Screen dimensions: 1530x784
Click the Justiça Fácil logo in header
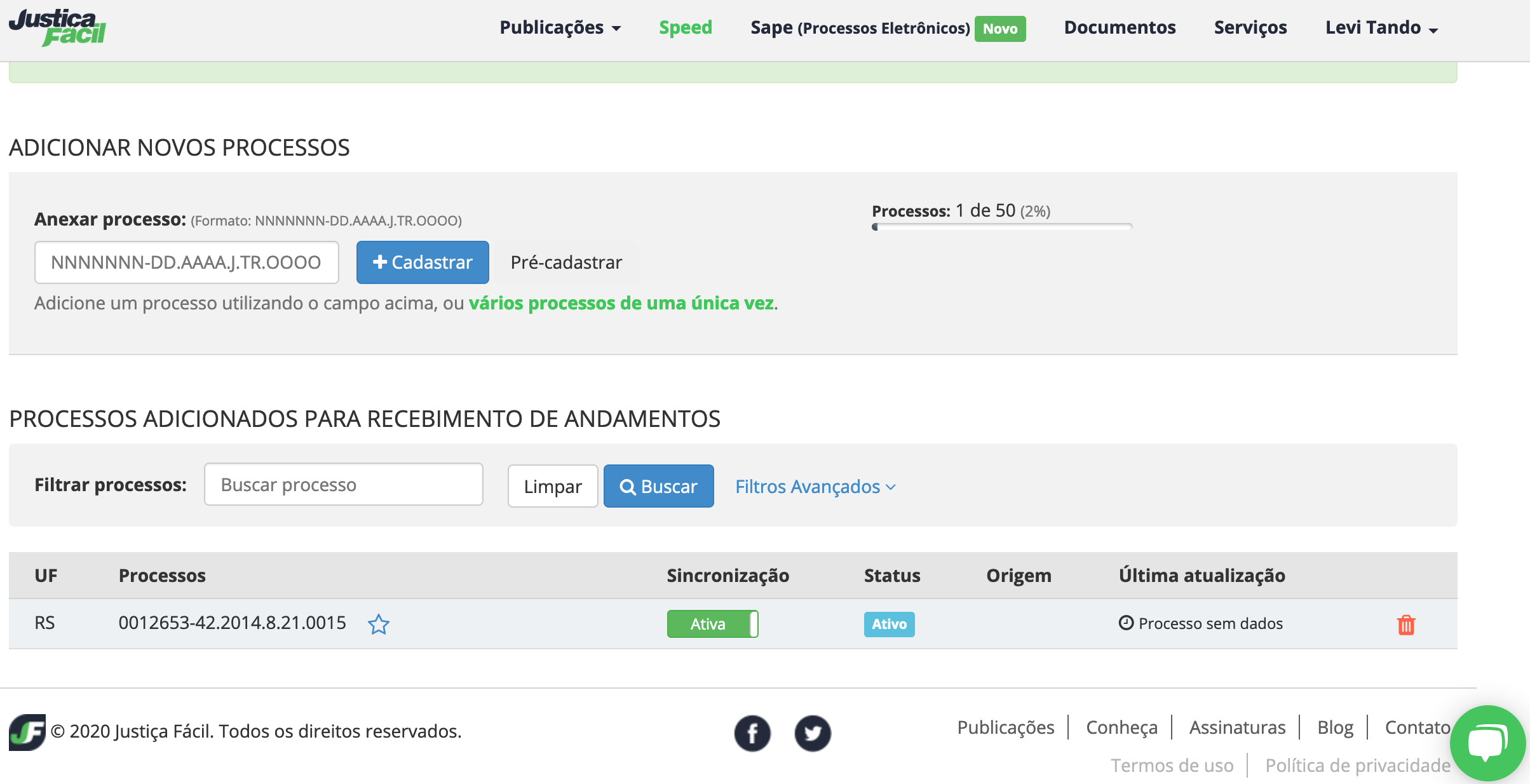(57, 28)
